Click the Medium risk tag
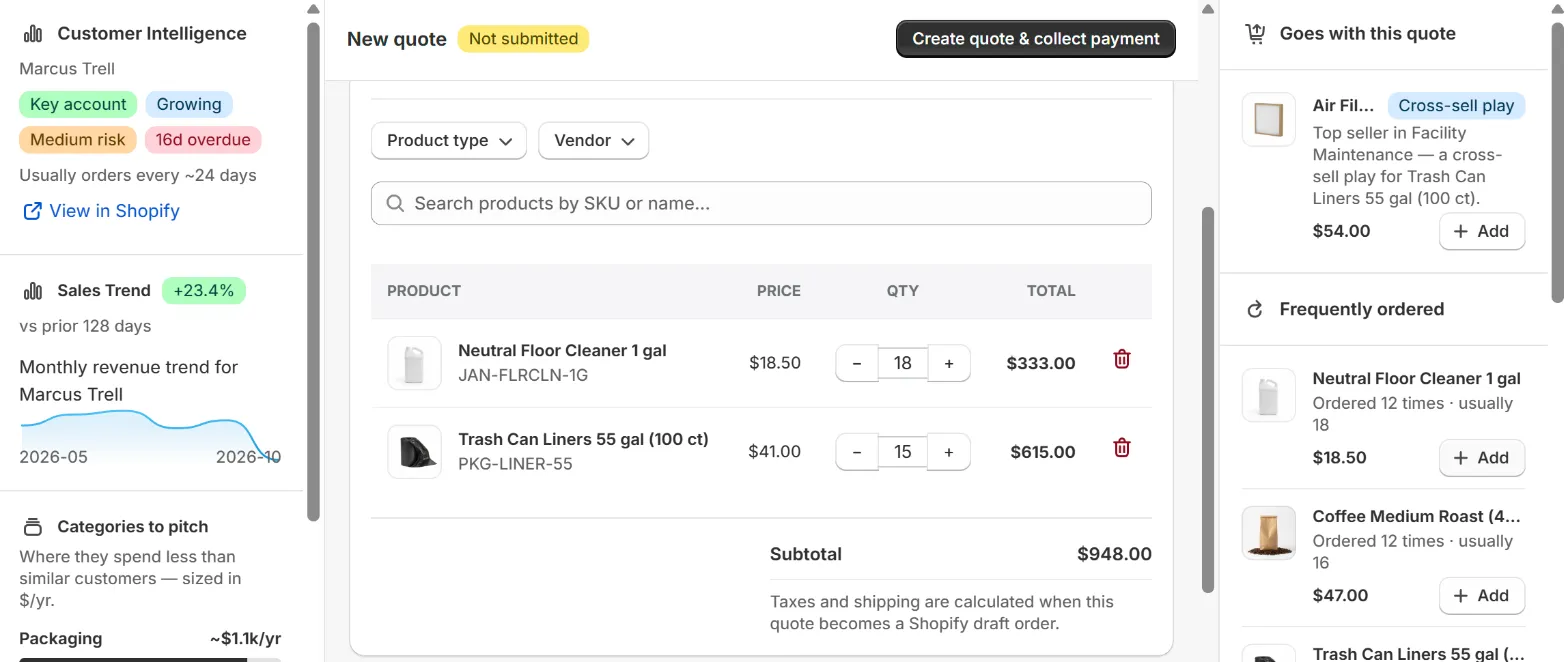Screen dimensions: 1568x662 click(78, 140)
